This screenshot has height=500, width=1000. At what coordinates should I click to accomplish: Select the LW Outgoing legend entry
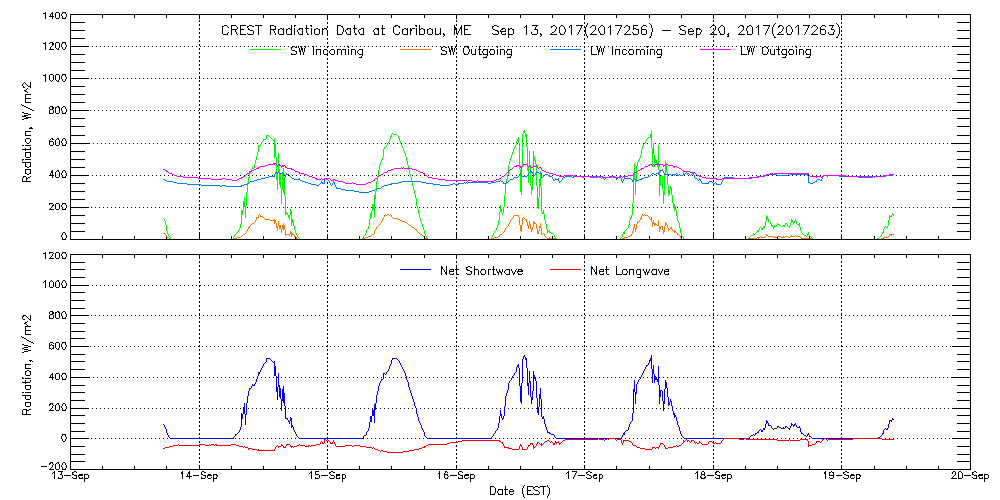click(775, 51)
